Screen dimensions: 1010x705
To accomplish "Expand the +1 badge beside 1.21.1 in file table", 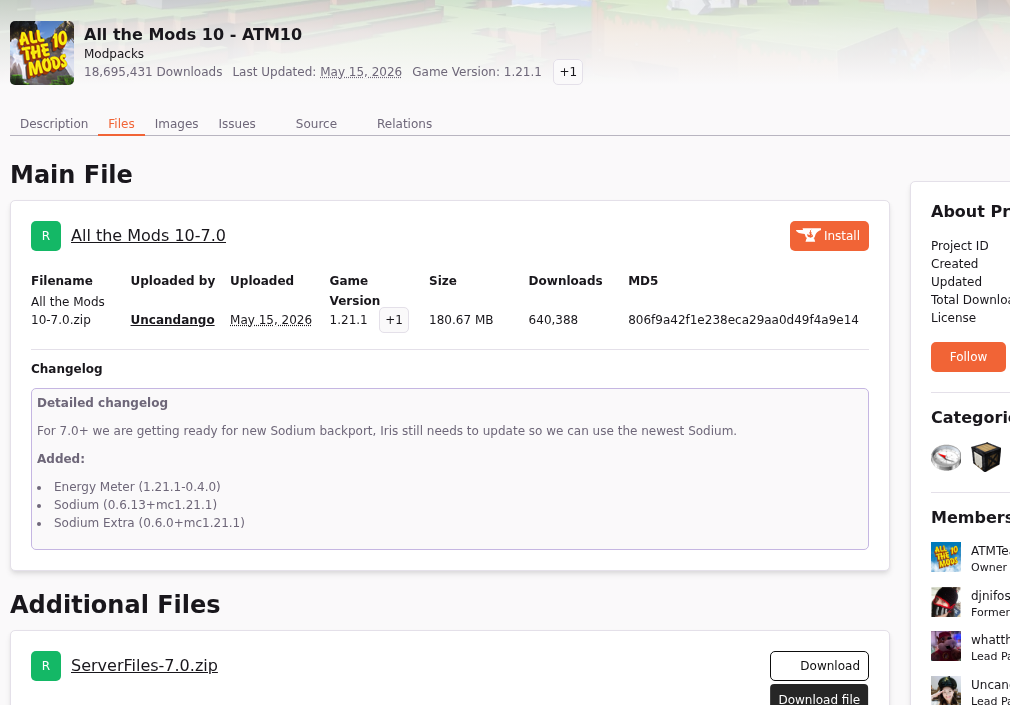I will coord(394,320).
